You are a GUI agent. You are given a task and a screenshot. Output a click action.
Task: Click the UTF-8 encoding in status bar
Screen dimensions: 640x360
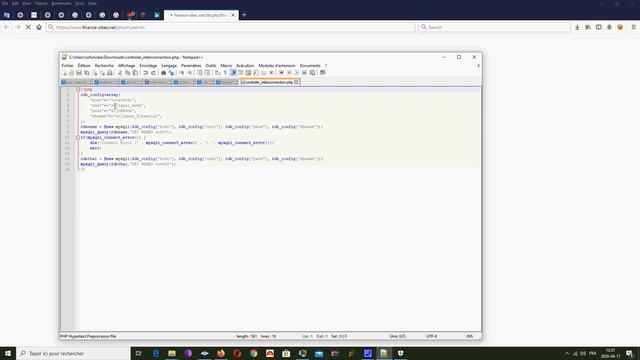[432, 336]
